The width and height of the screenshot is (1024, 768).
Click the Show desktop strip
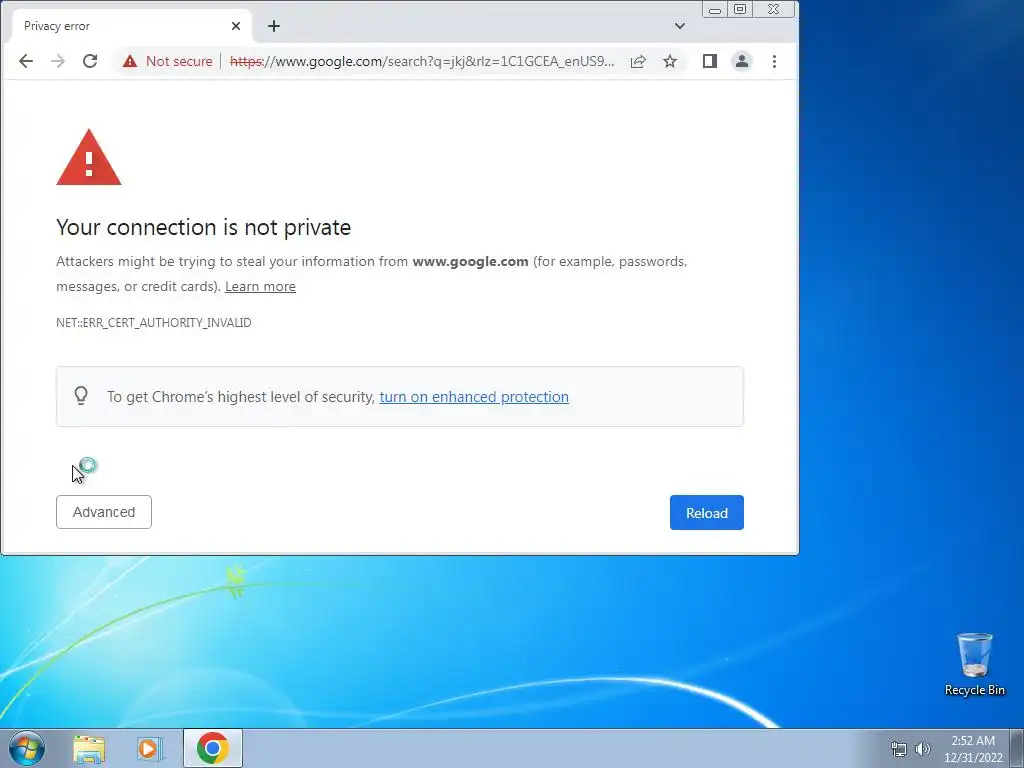(1017, 748)
